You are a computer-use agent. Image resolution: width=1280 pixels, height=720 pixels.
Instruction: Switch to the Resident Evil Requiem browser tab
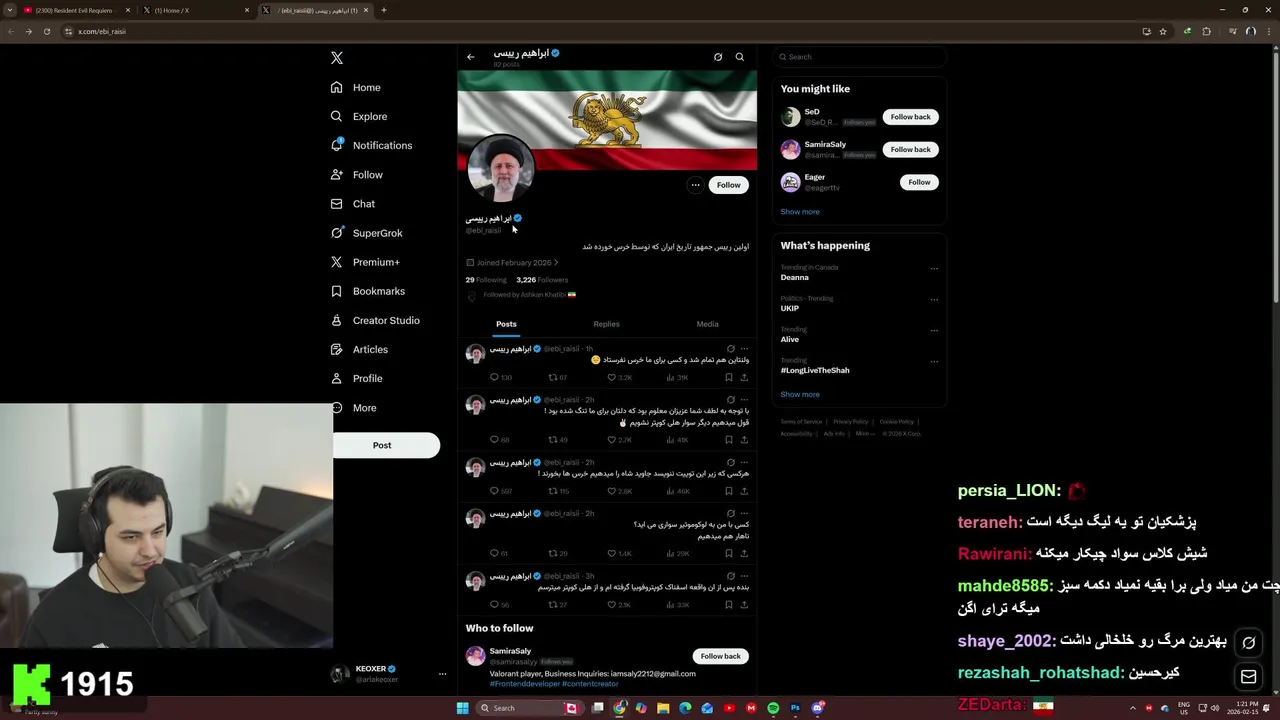pyautogui.click(x=75, y=10)
